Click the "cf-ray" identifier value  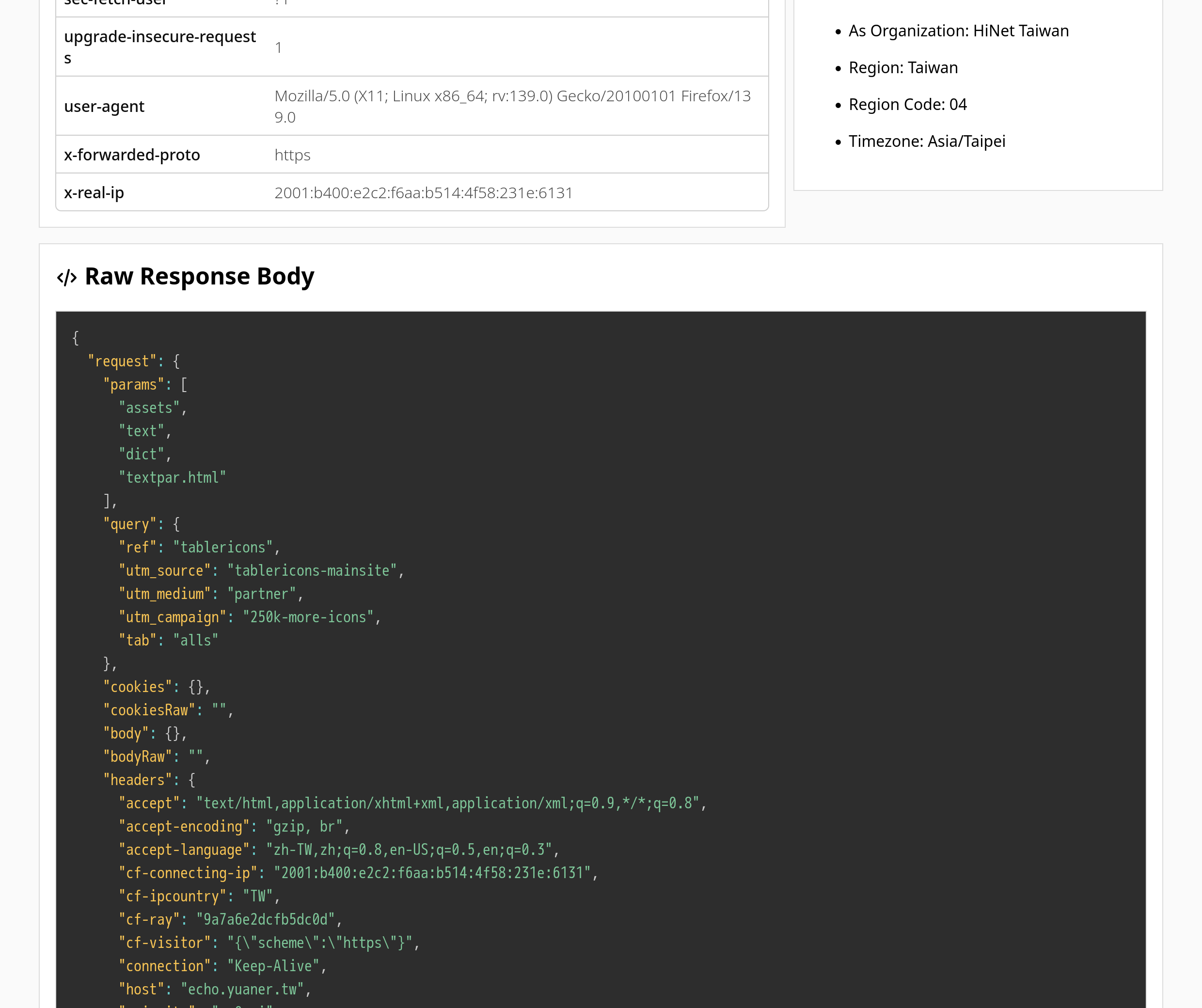click(x=266, y=919)
